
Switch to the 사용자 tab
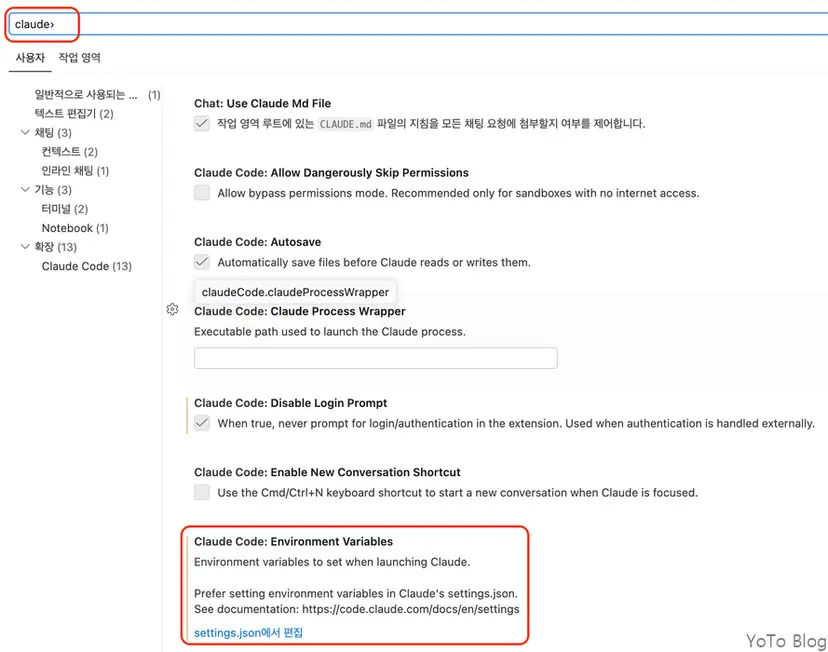tap(30, 58)
